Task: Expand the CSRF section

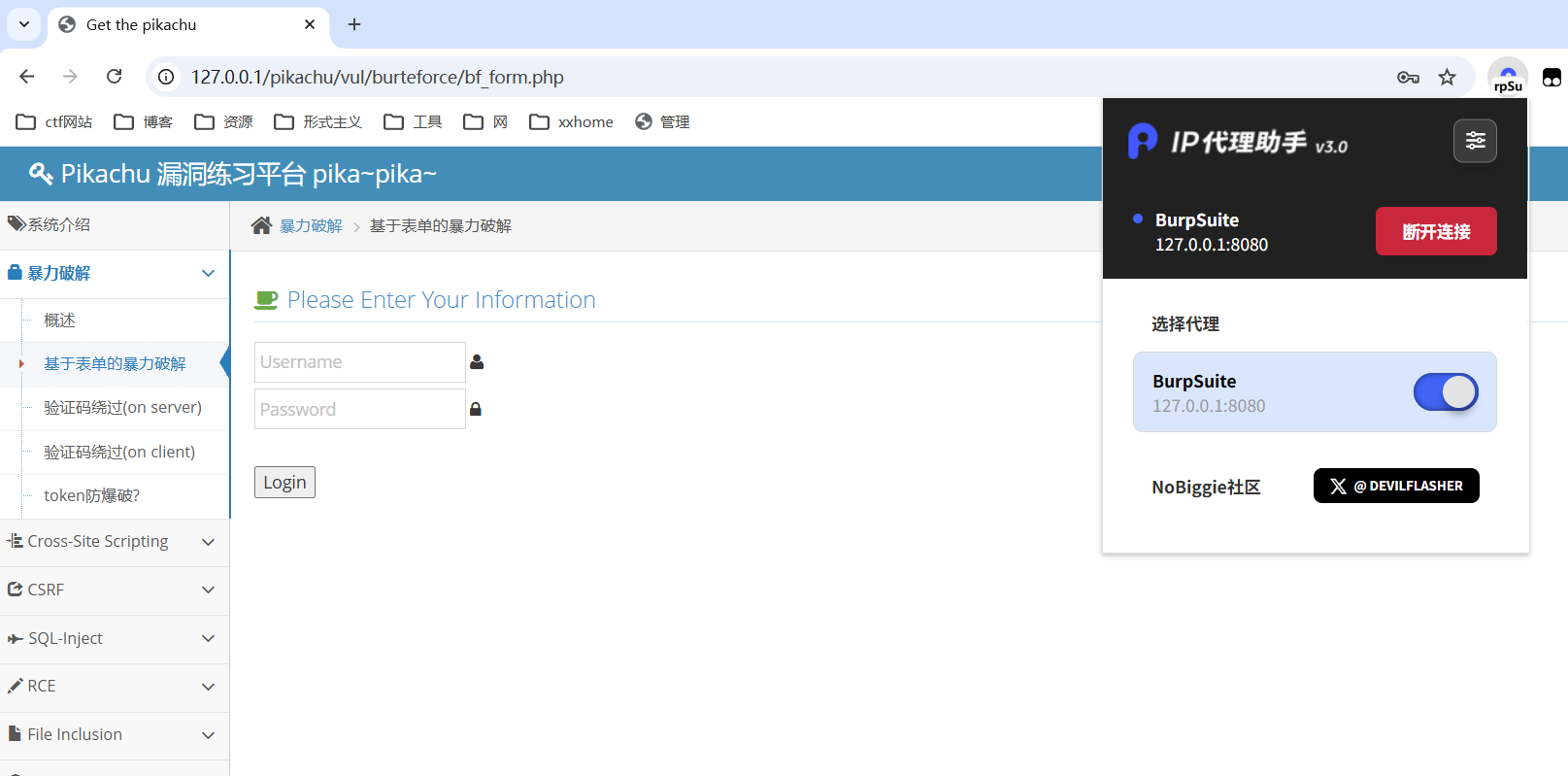Action: pos(115,590)
